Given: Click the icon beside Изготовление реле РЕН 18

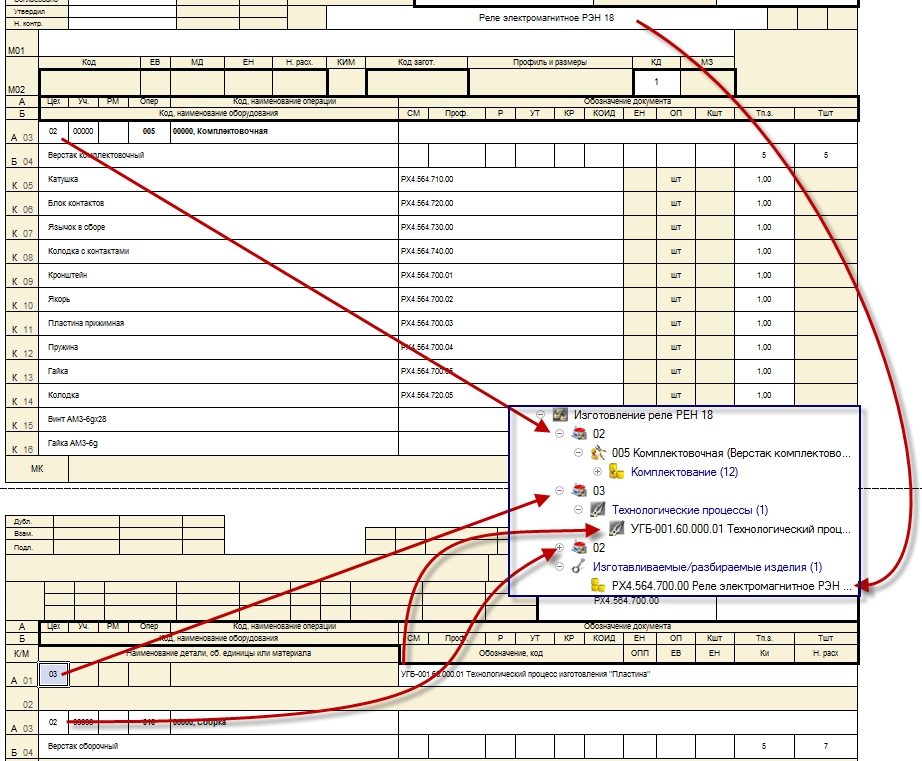Looking at the screenshot, I should pyautogui.click(x=561, y=414).
